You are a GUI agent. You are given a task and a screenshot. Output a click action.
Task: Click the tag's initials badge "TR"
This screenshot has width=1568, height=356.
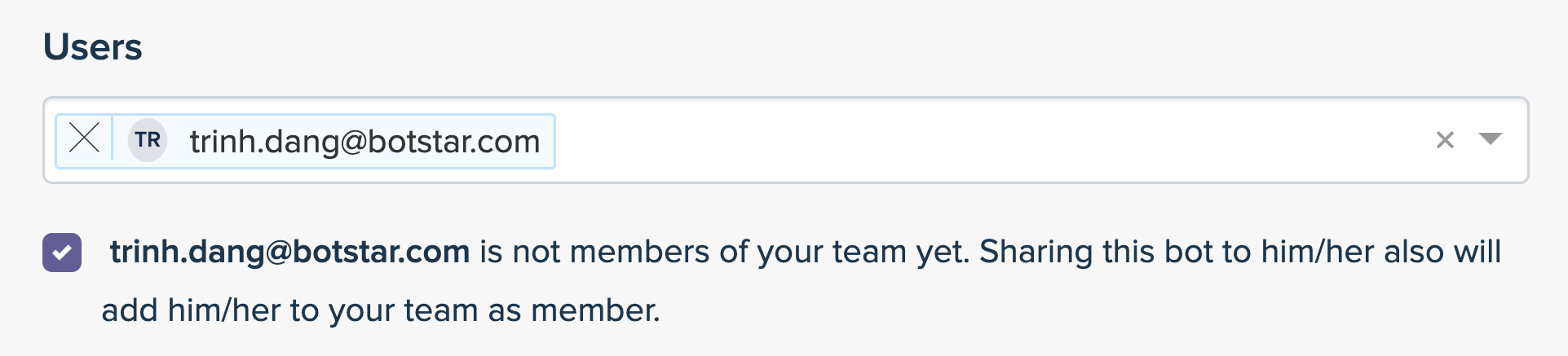click(148, 140)
